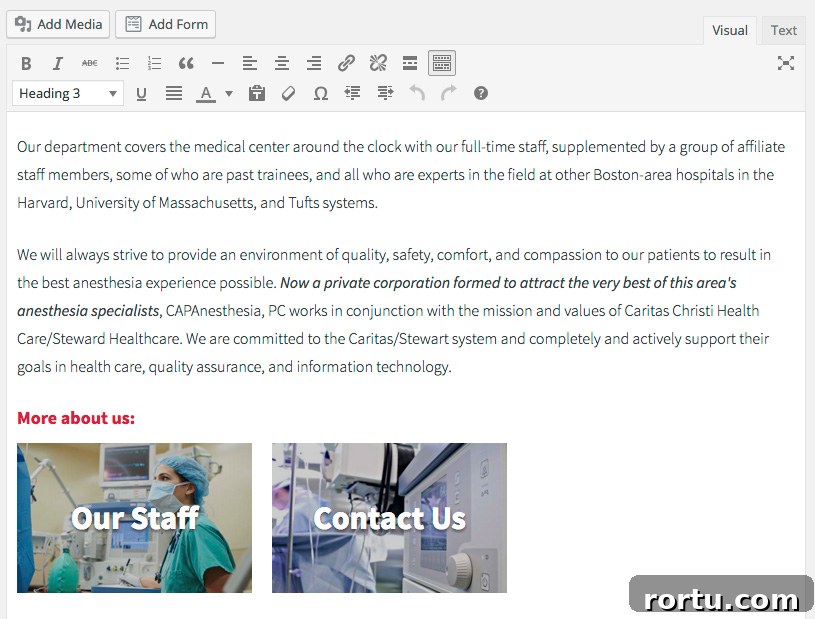This screenshot has height=619, width=815.
Task: Switch to the Visual editor tab
Action: point(730,31)
